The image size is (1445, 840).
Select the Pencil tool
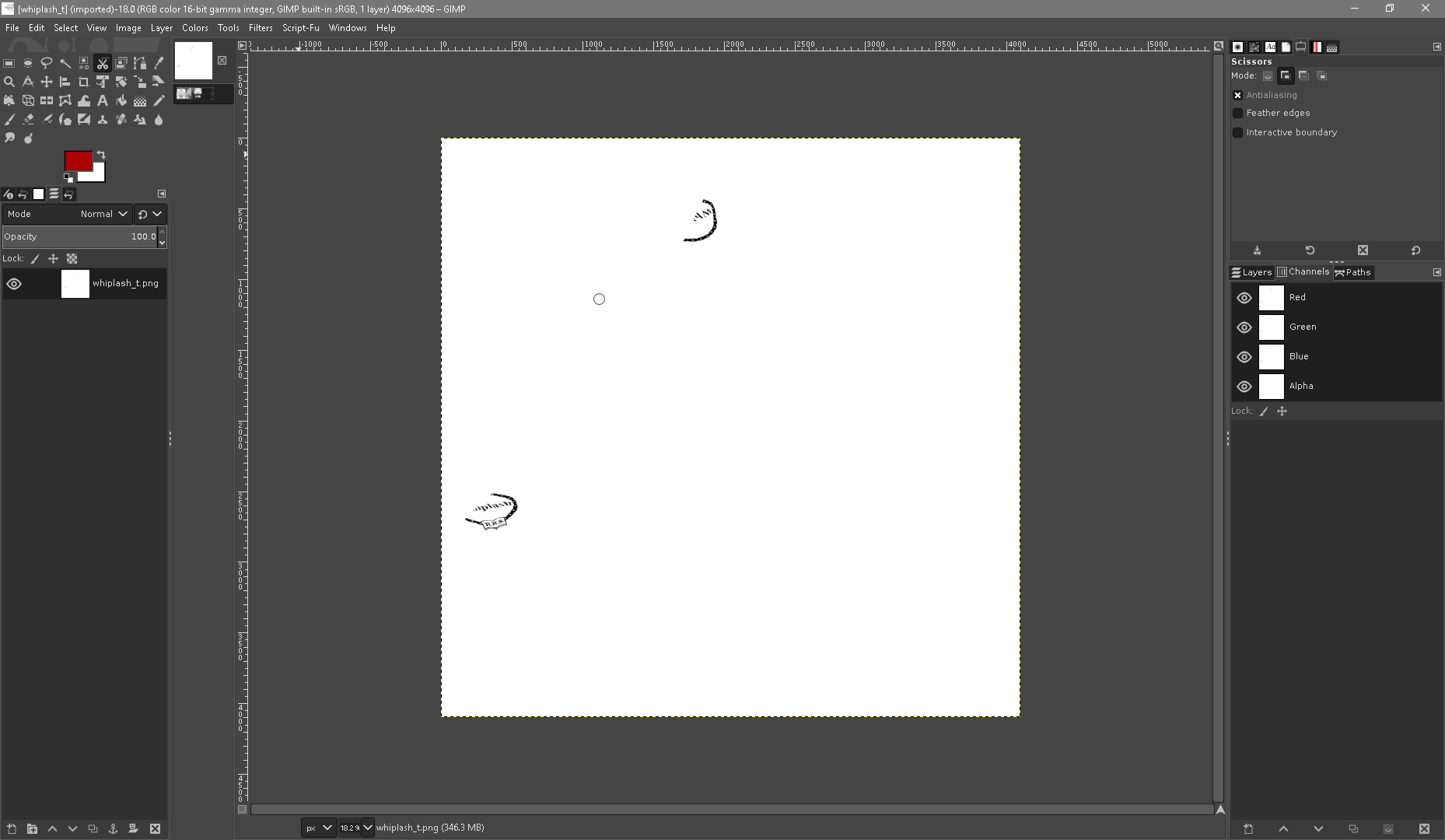pos(159,100)
